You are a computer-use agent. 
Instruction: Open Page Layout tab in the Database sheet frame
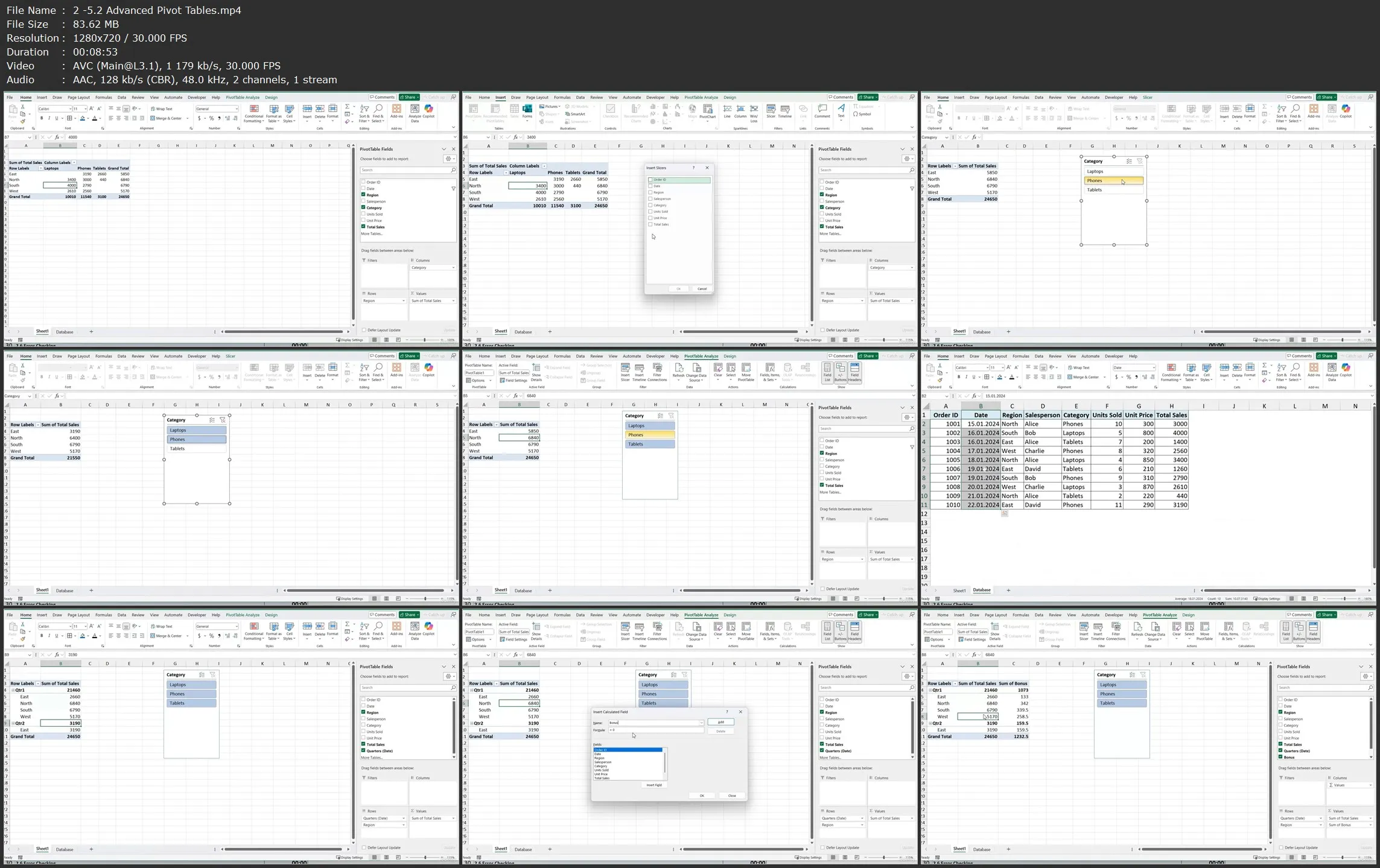click(996, 356)
